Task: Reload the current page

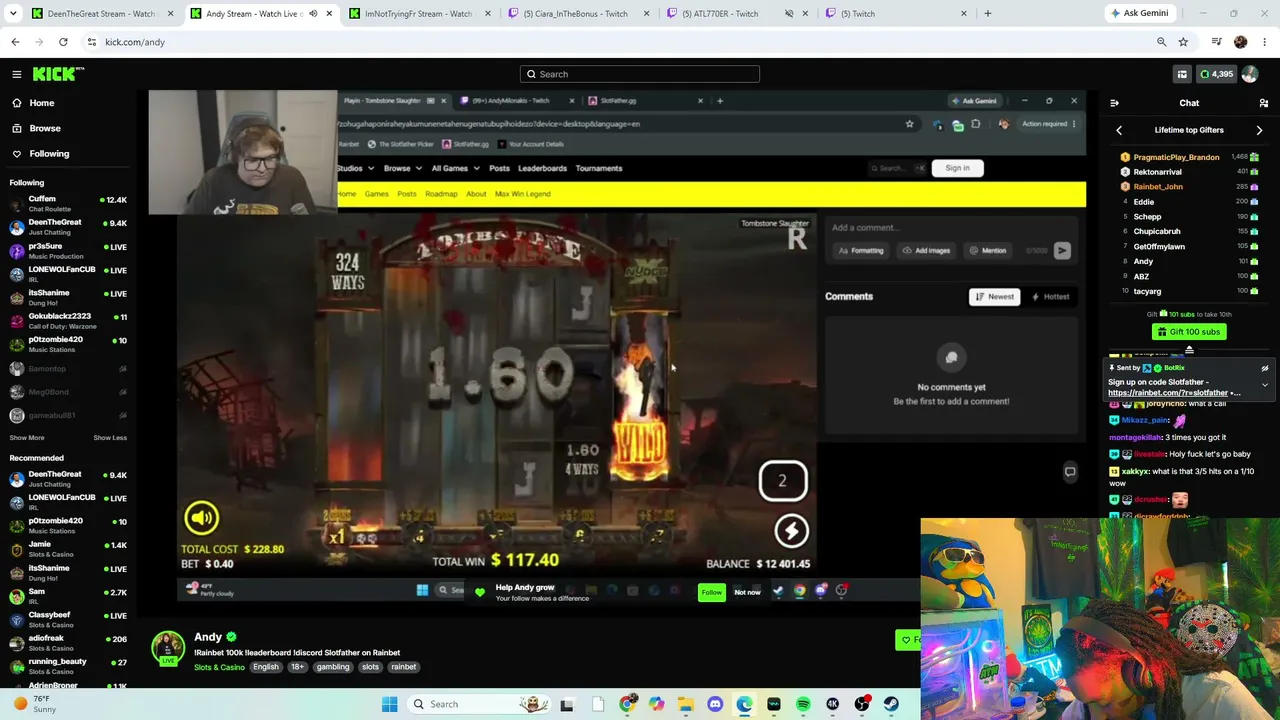Action: [x=63, y=42]
